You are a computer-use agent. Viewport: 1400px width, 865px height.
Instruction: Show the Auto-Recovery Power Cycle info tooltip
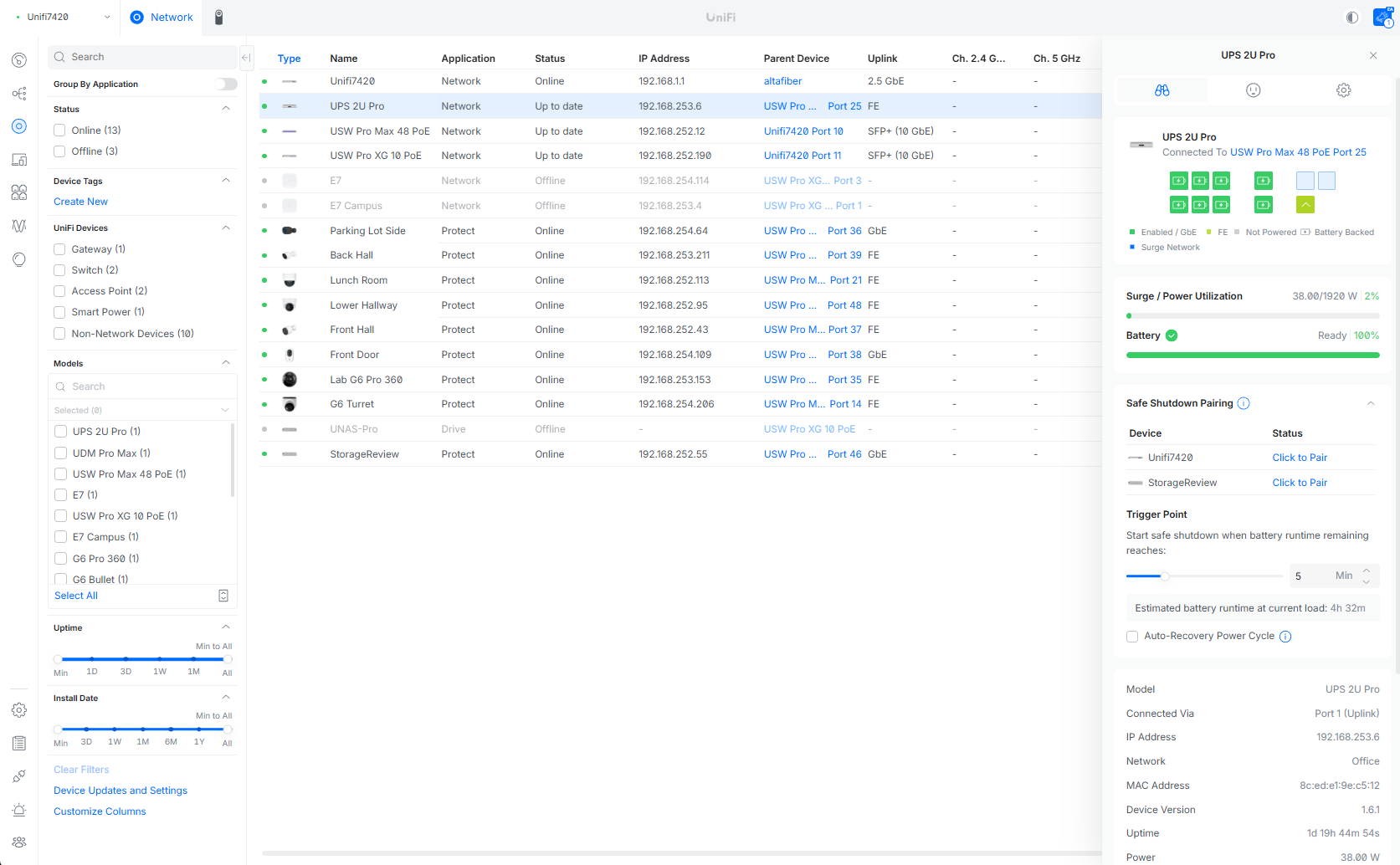1285,637
